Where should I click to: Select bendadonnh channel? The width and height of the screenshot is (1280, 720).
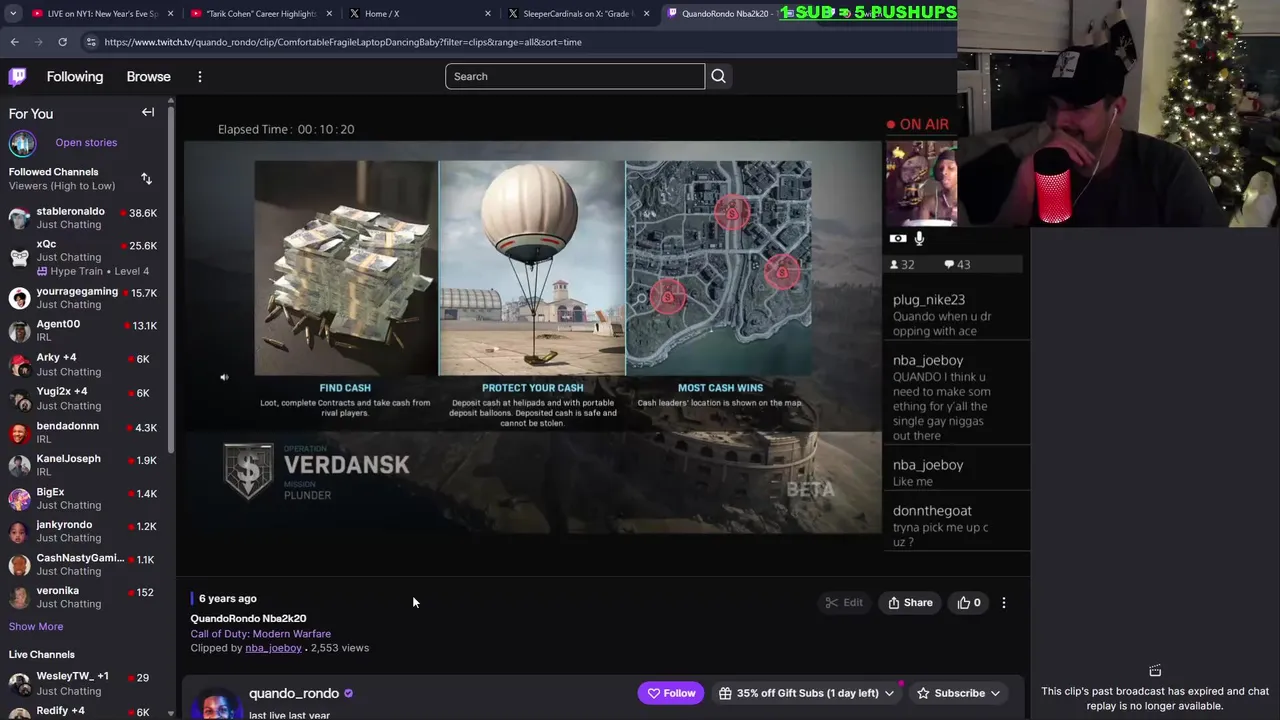click(87, 432)
